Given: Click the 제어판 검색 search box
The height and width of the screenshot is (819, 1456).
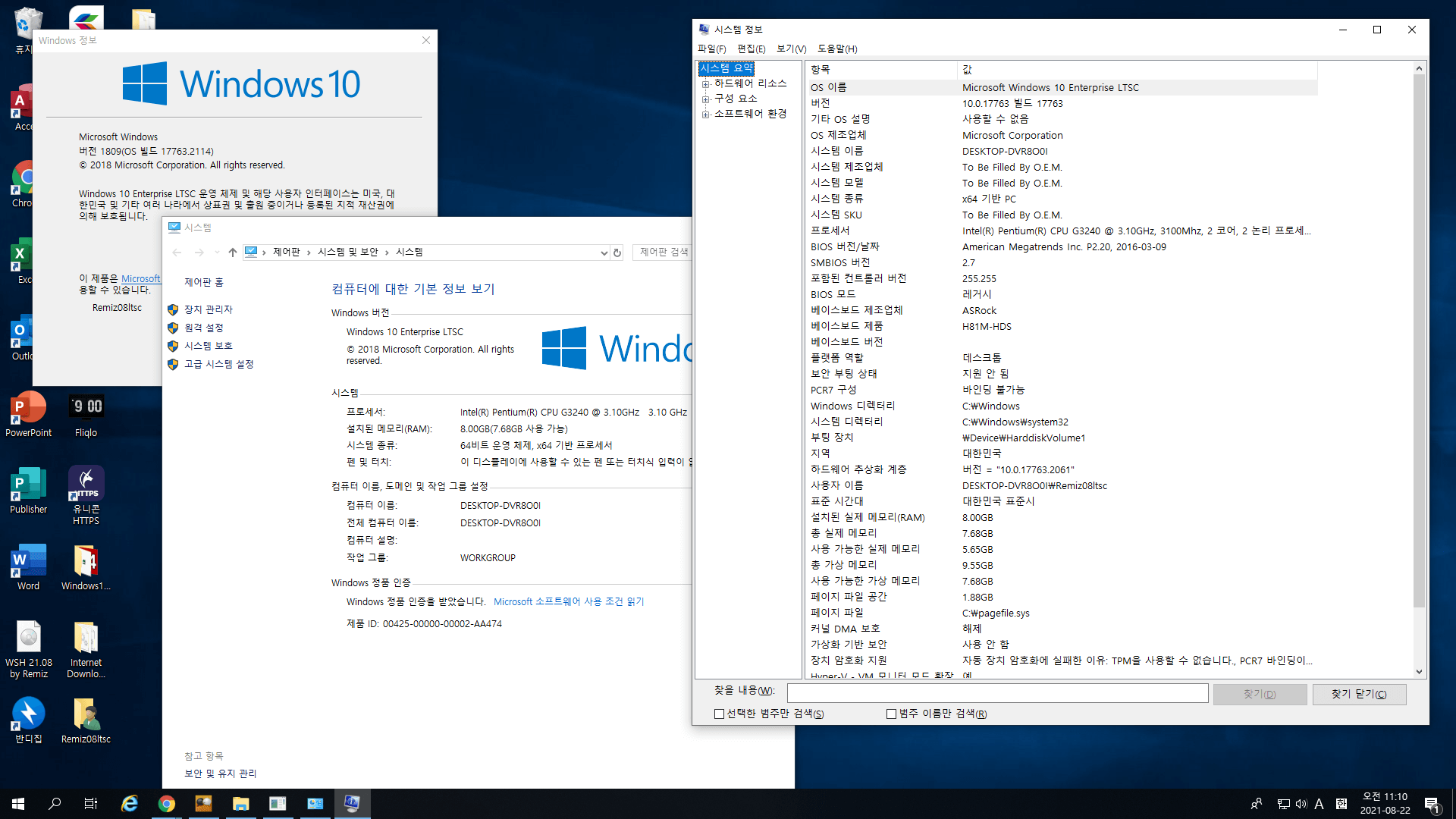Looking at the screenshot, I should (662, 253).
